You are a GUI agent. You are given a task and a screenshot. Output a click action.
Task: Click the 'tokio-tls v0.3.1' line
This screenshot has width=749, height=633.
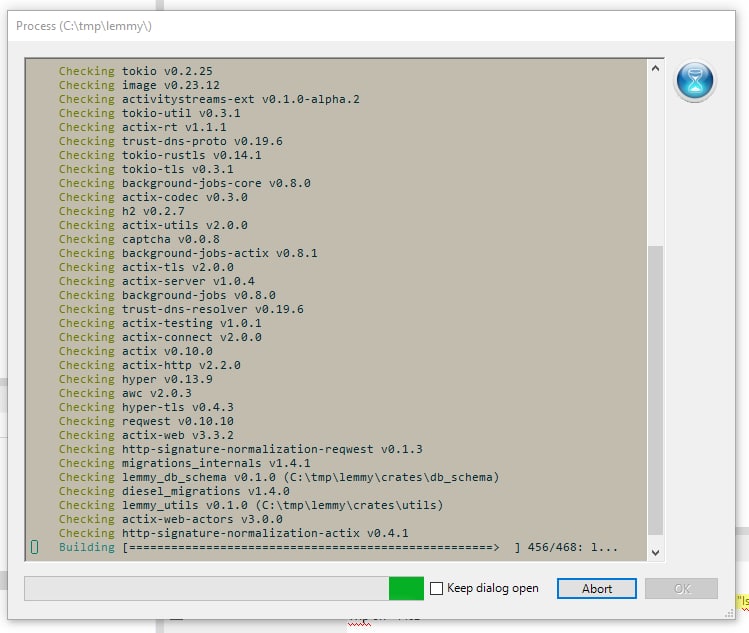[146, 169]
